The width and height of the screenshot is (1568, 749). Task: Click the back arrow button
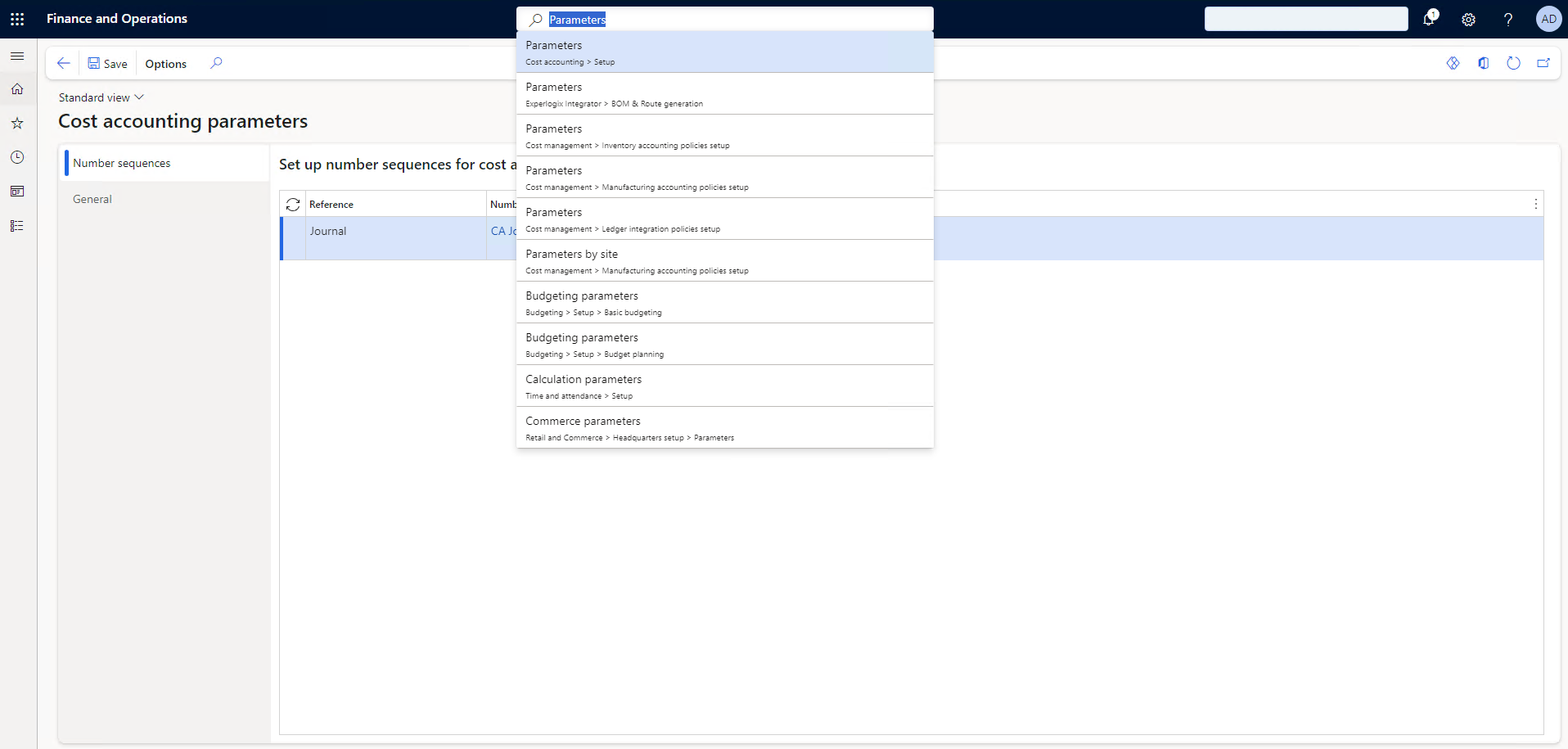point(63,63)
